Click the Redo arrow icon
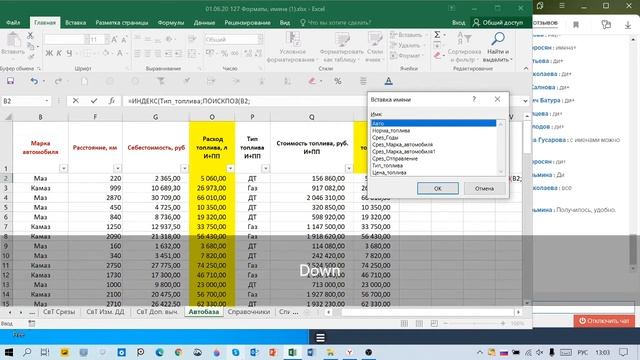This screenshot has height=360, width=640. [58, 81]
